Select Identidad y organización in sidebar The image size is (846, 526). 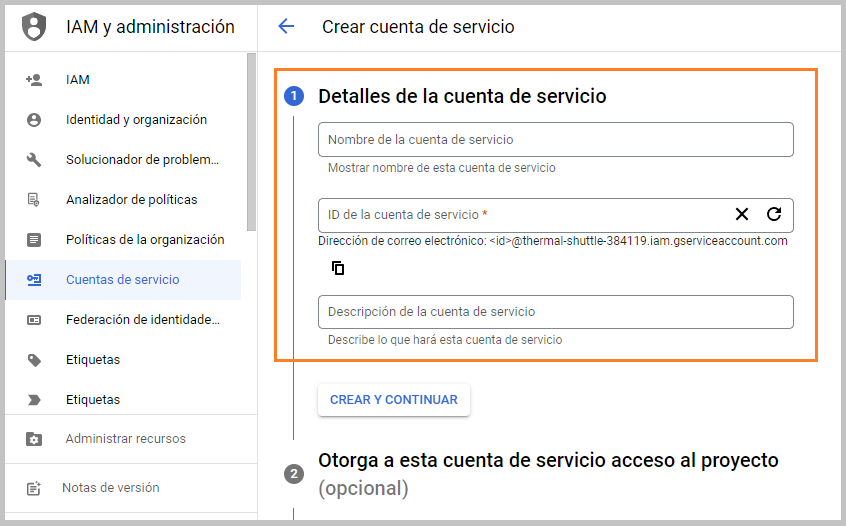(x=123, y=120)
